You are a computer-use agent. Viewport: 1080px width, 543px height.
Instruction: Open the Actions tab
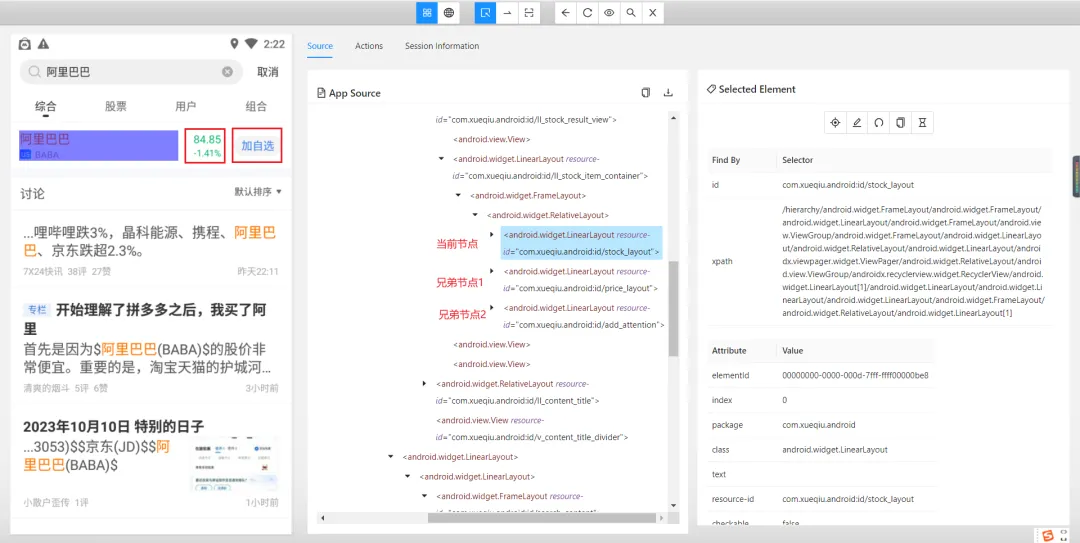368,46
